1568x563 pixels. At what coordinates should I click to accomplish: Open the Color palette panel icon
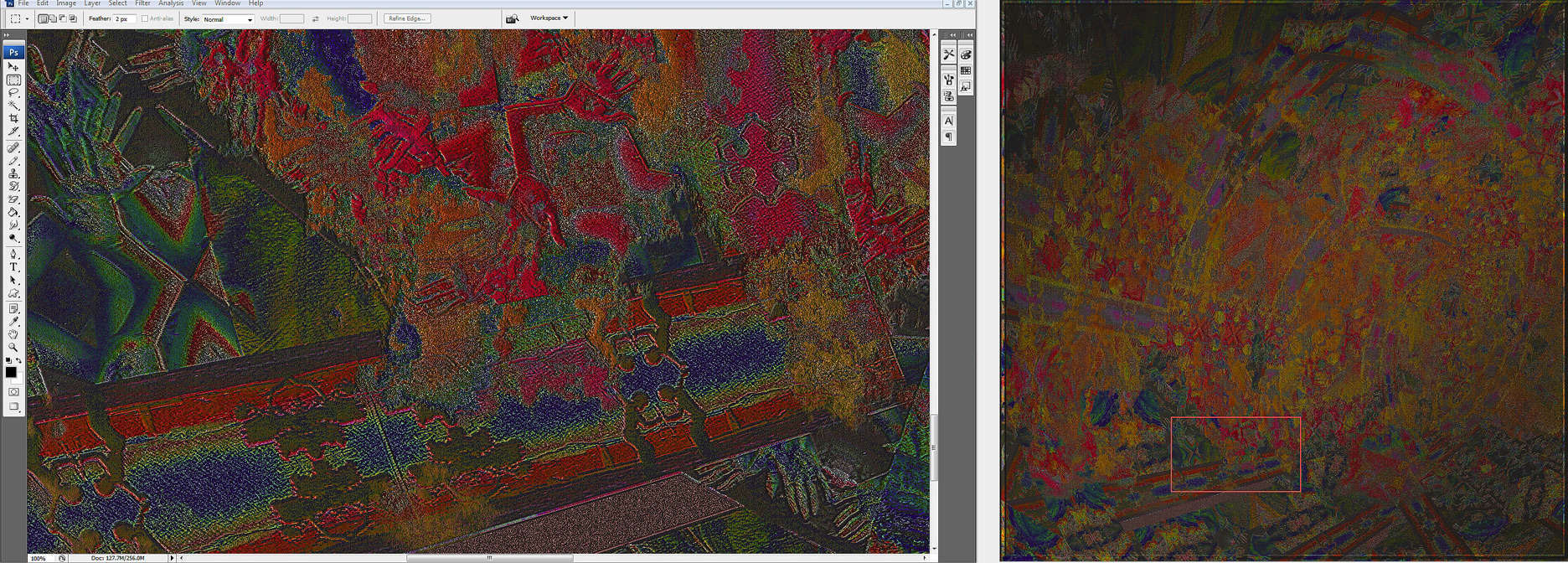click(966, 54)
